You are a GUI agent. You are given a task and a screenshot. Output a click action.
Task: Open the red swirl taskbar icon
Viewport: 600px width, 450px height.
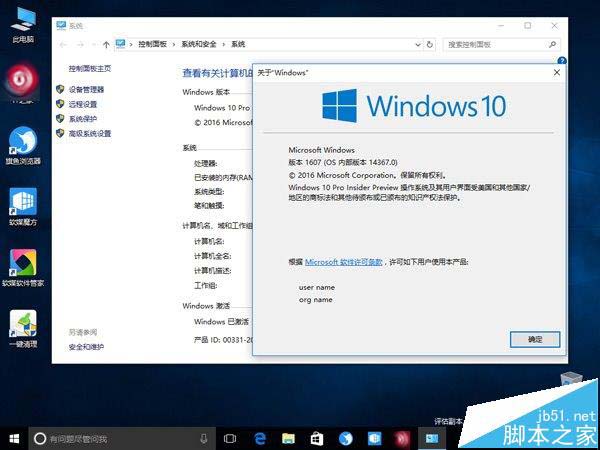tap(403, 439)
